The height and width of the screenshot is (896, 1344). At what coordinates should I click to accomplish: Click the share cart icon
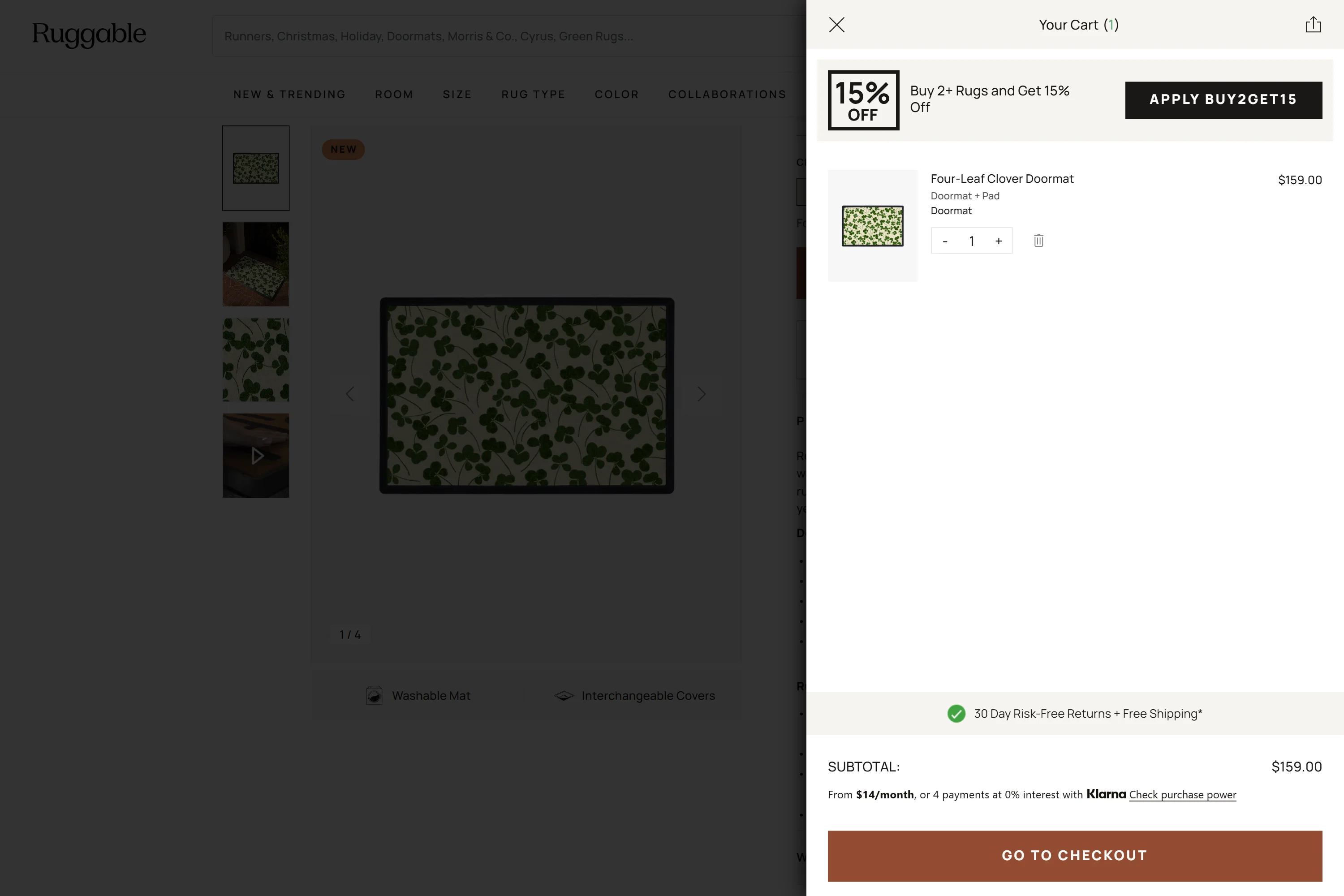[1313, 25]
